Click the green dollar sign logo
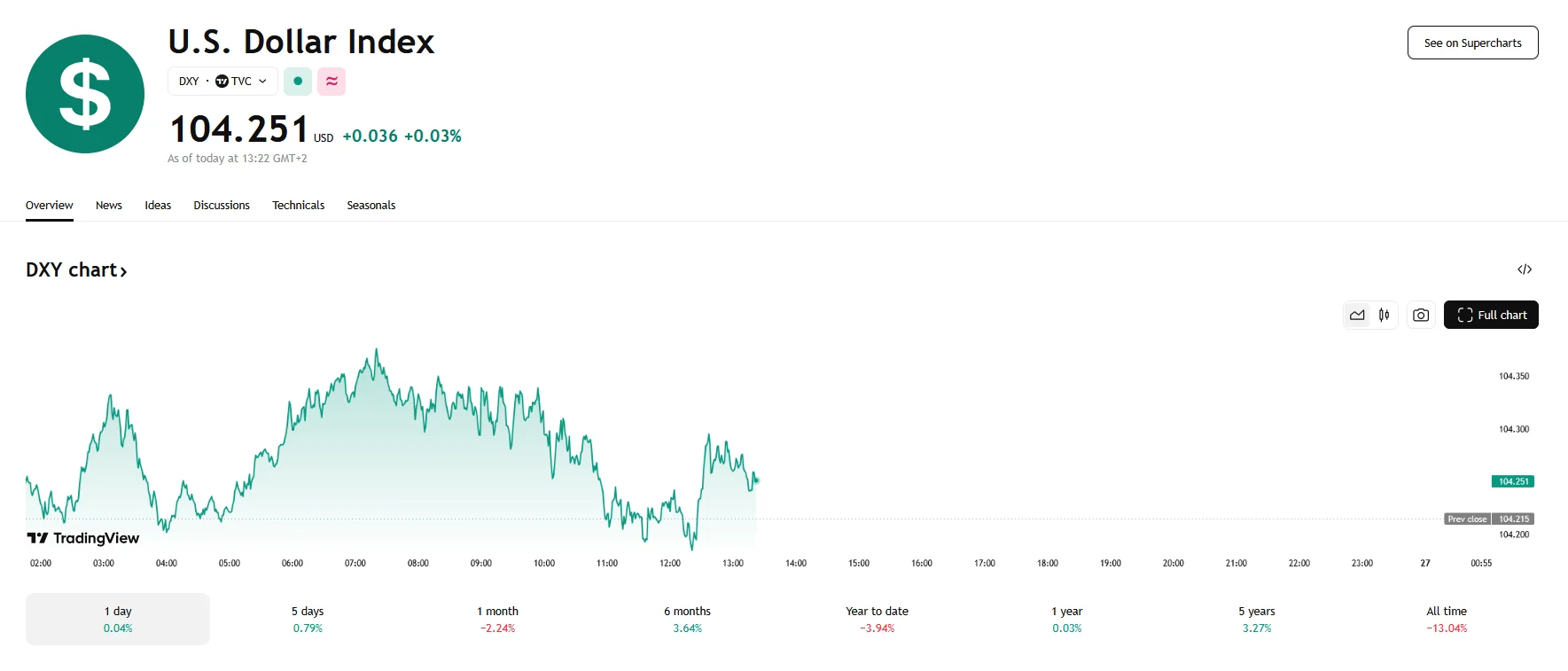1568x671 pixels. click(85, 94)
